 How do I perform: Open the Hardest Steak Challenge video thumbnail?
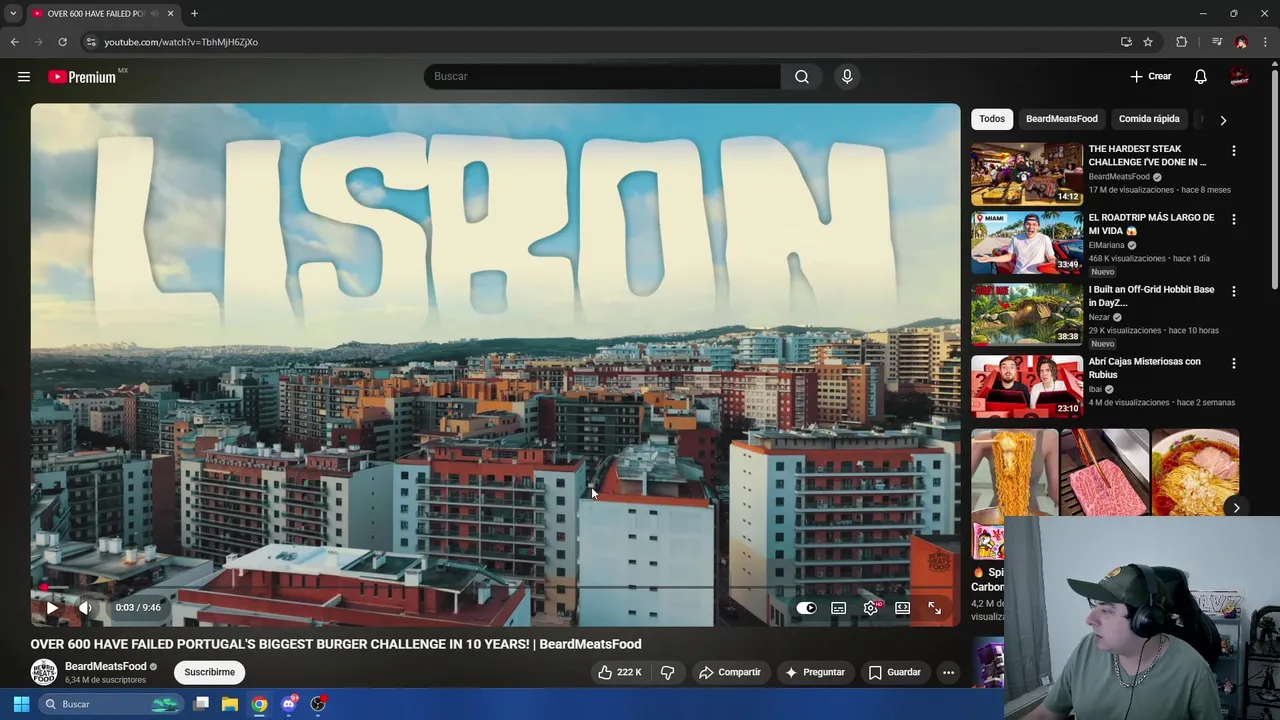[1027, 173]
